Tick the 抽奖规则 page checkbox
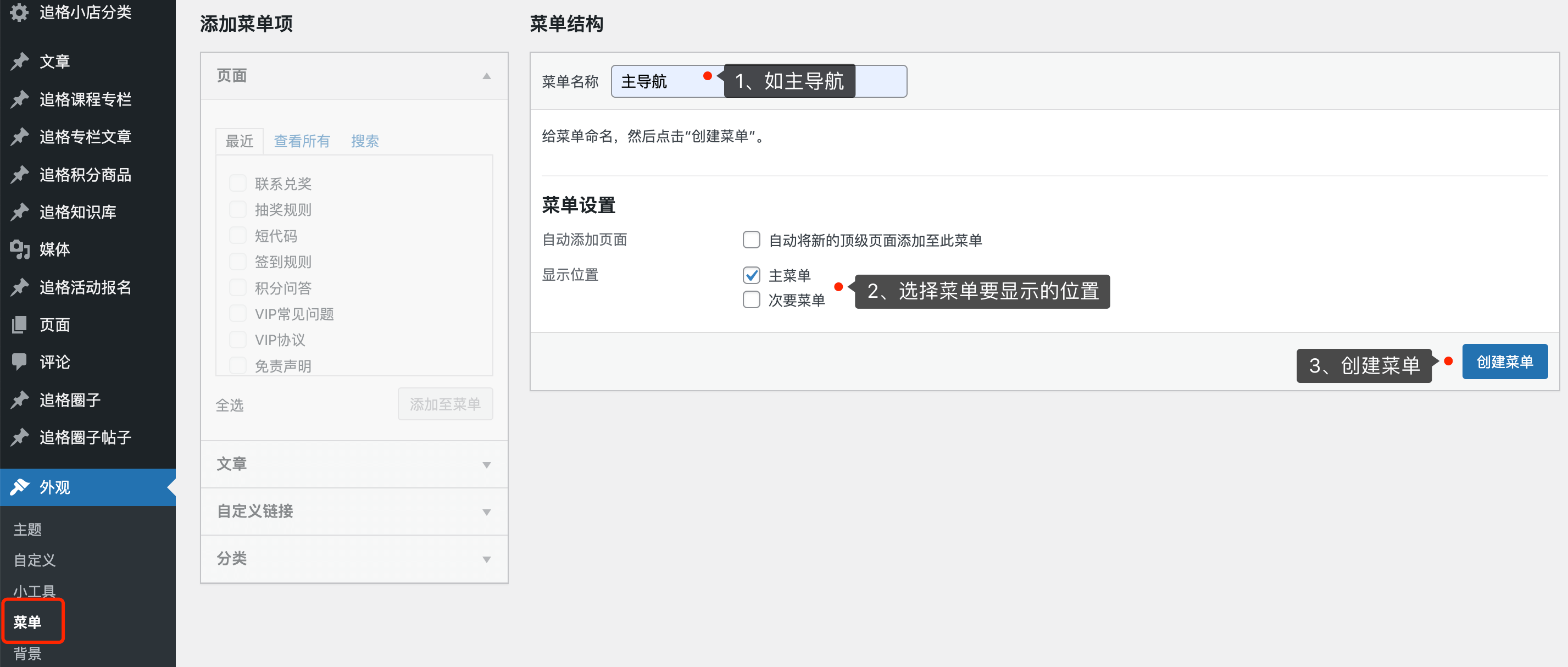 (x=237, y=209)
